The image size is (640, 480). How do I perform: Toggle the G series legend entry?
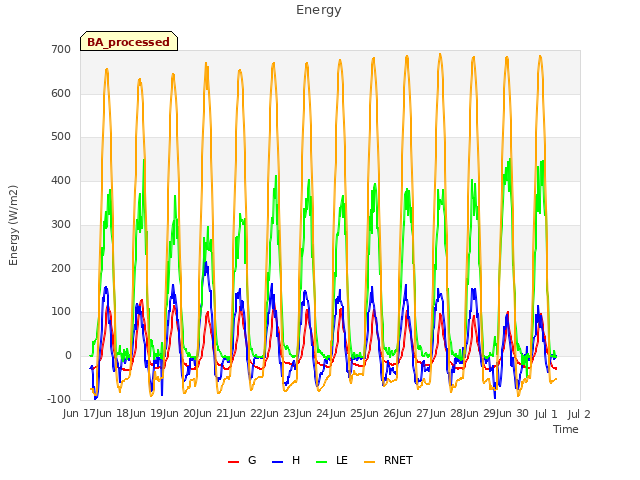click(242, 460)
